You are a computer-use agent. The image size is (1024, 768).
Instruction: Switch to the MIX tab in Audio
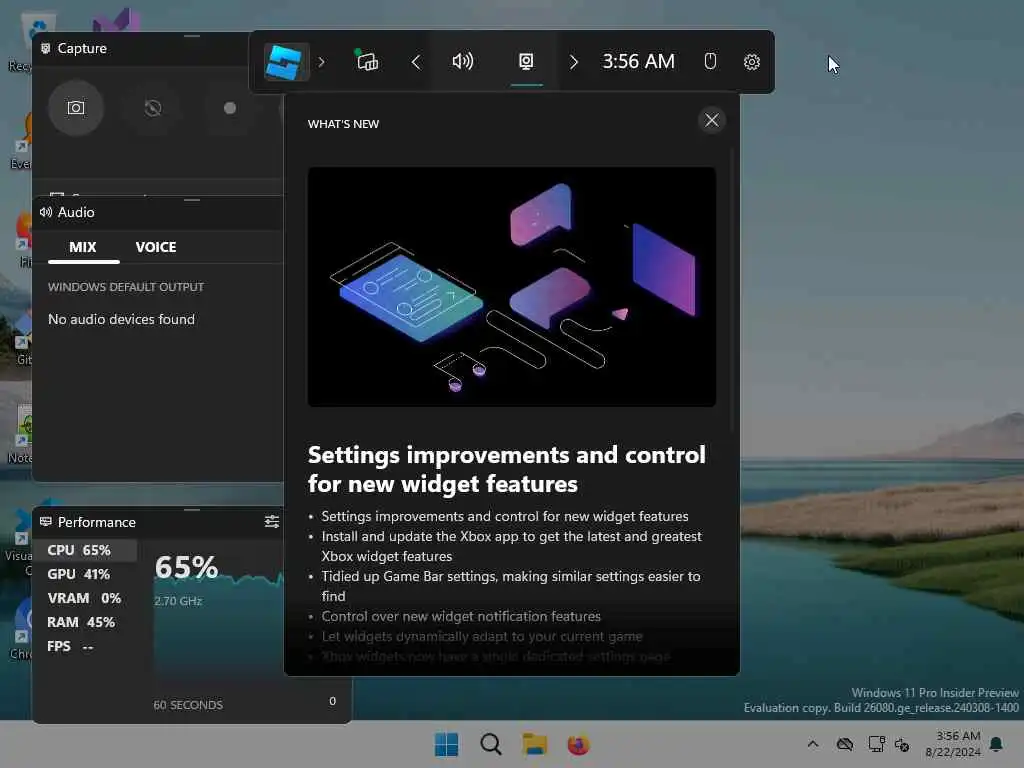(83, 247)
